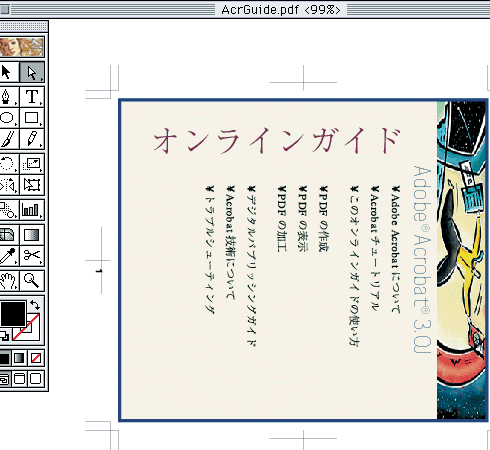Pick the Rectangle tool
The image size is (490, 450).
[32, 118]
